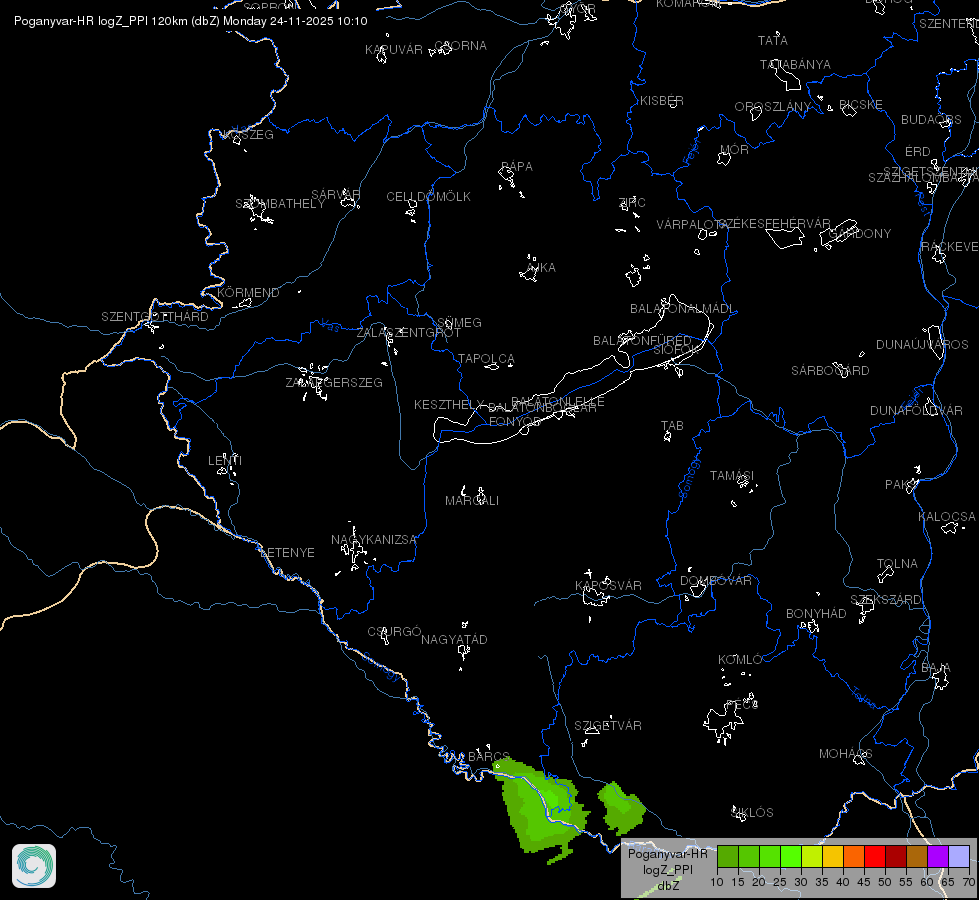Click the ZIRC town label
Viewport: 979px width, 900px height.
pos(632,203)
